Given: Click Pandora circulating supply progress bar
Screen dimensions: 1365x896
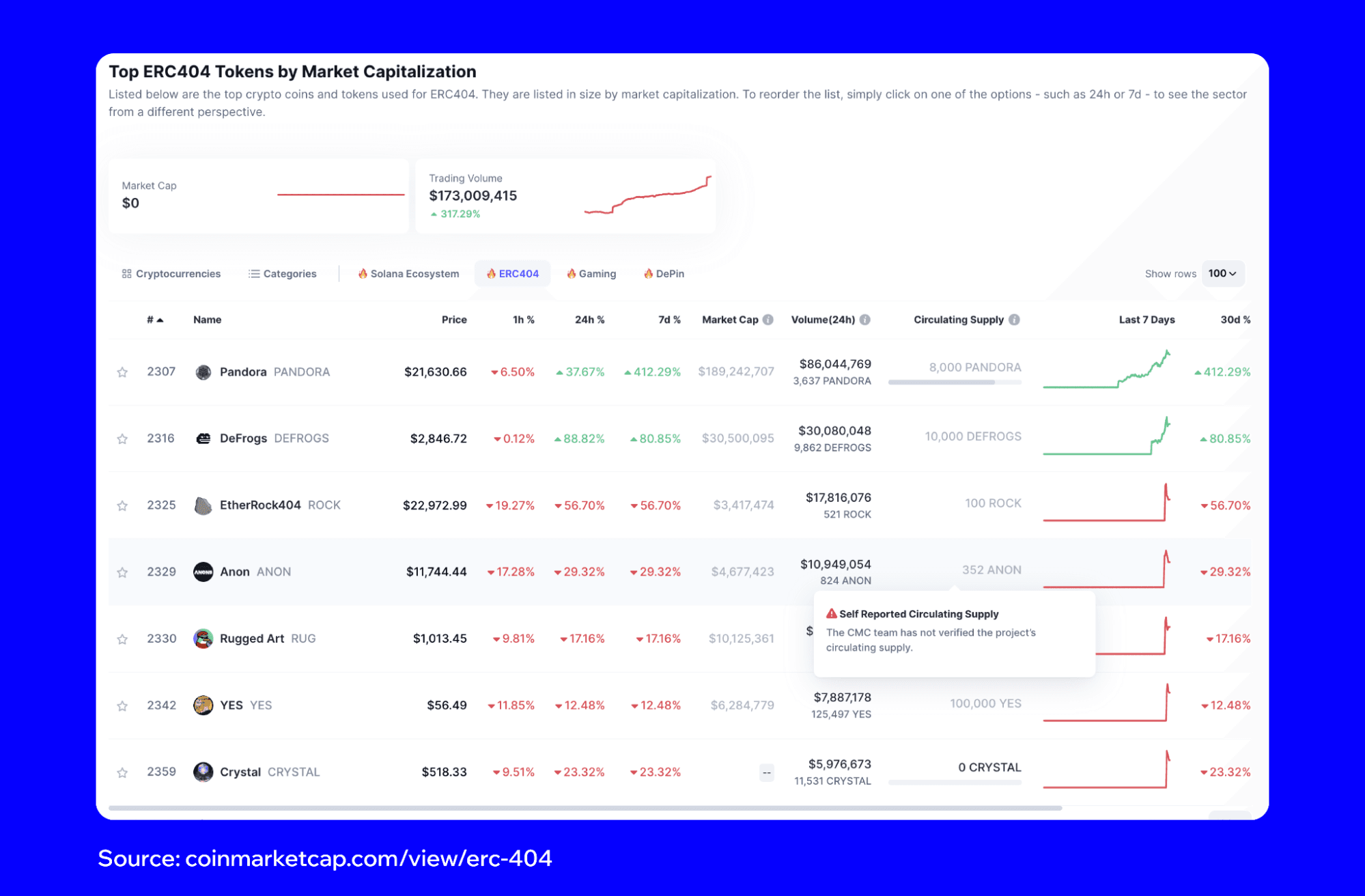Looking at the screenshot, I should (955, 382).
